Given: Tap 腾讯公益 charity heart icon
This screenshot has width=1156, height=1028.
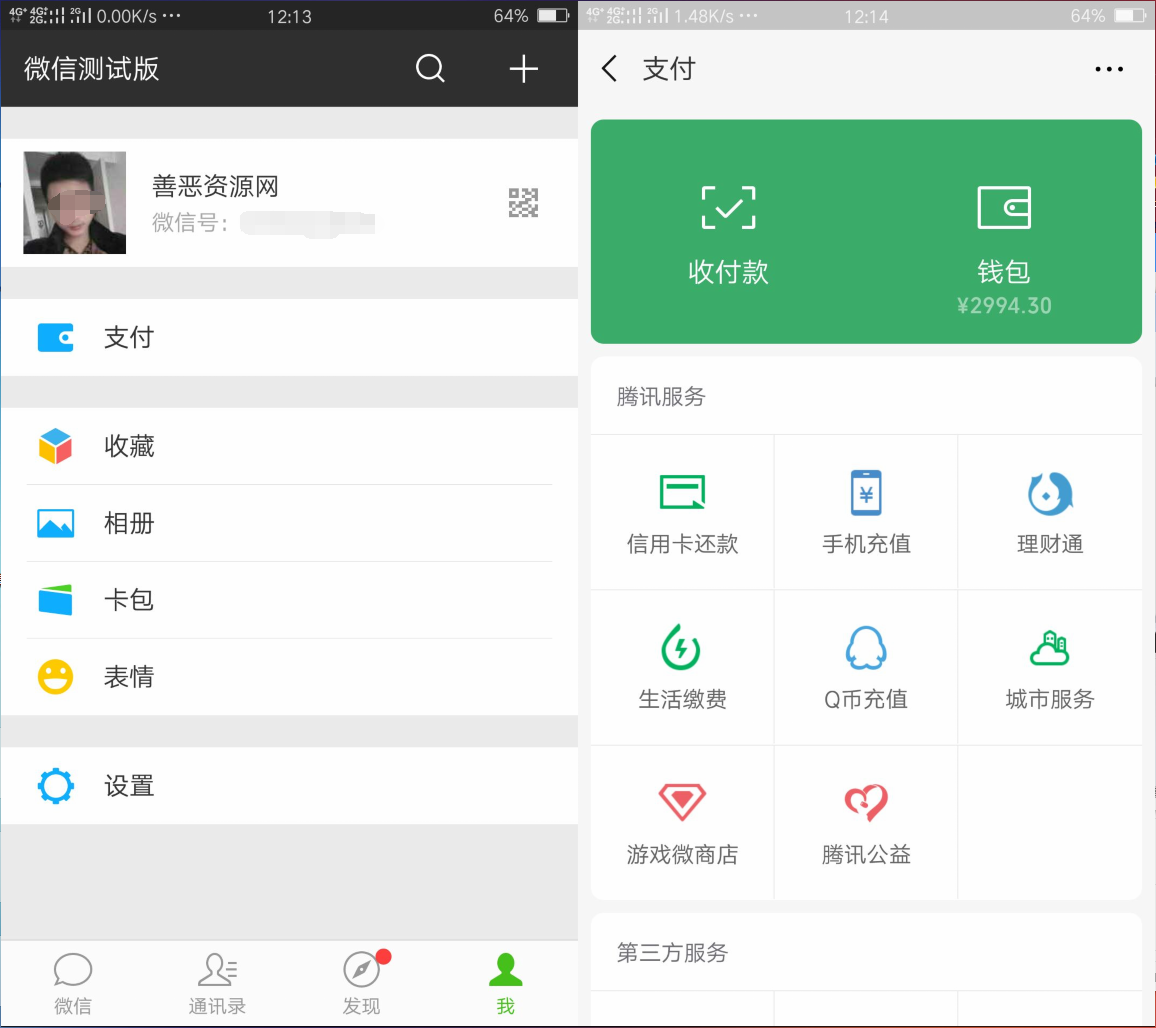Looking at the screenshot, I should coord(866,802).
